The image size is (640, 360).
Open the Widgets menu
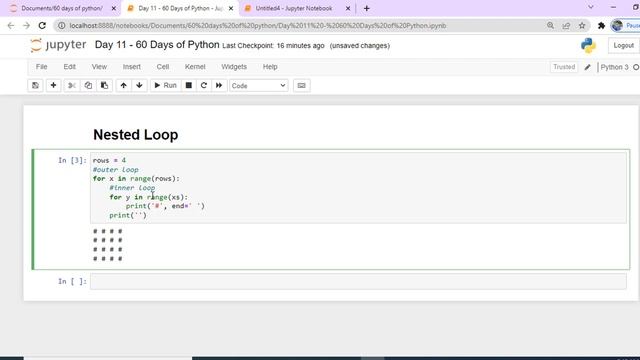[x=234, y=67]
